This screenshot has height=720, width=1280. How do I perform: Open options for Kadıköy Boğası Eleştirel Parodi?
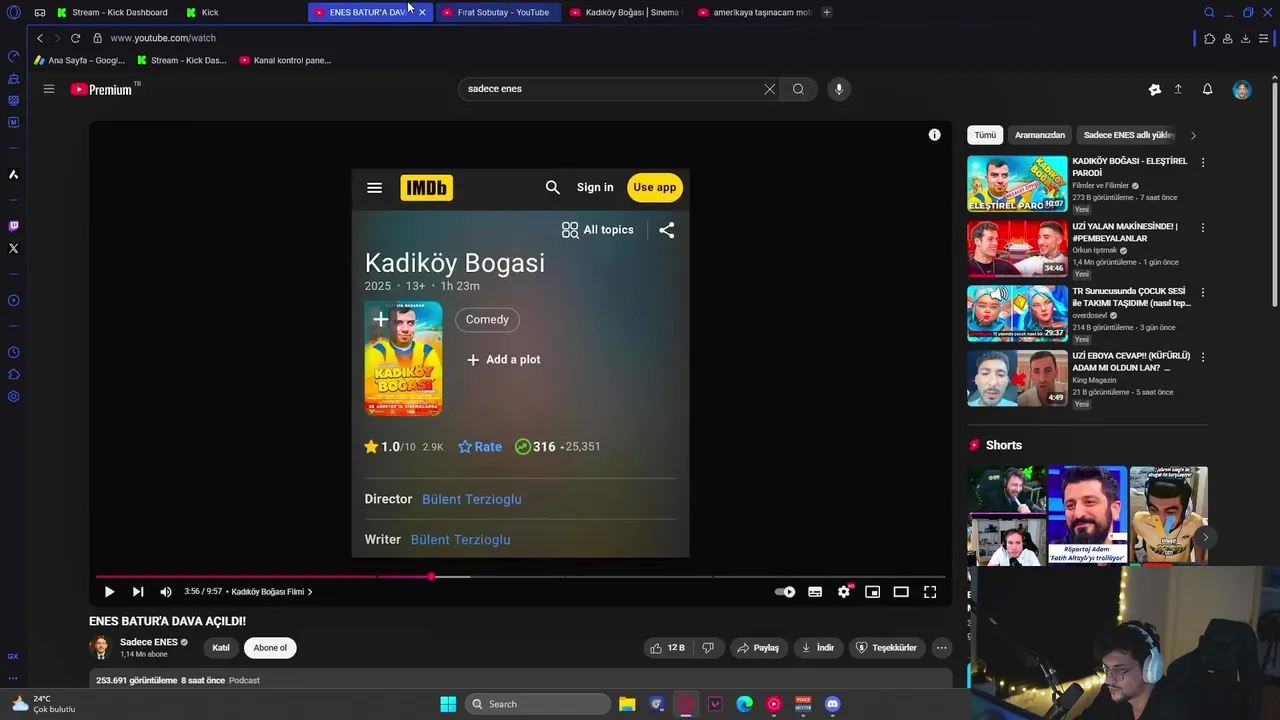[1203, 162]
